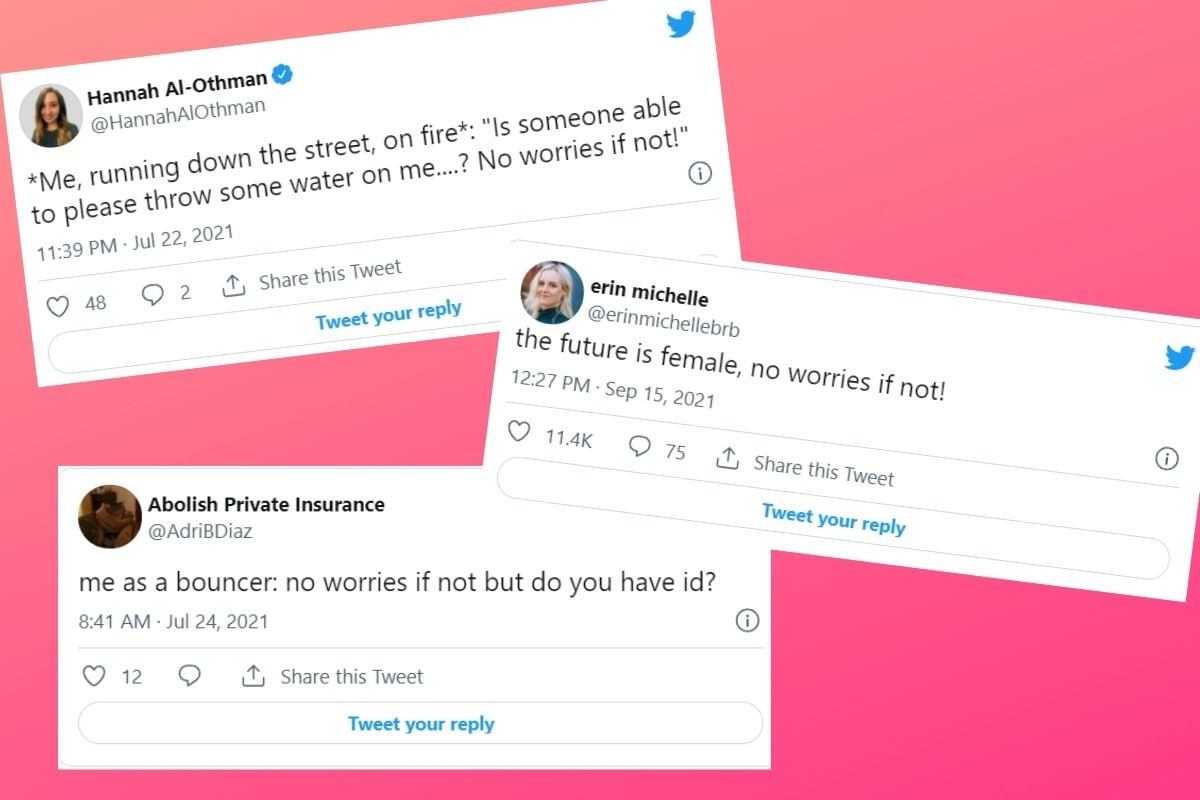Click Twitter bird logo on Hannah's tweet
The image size is (1200, 800).
(x=681, y=23)
